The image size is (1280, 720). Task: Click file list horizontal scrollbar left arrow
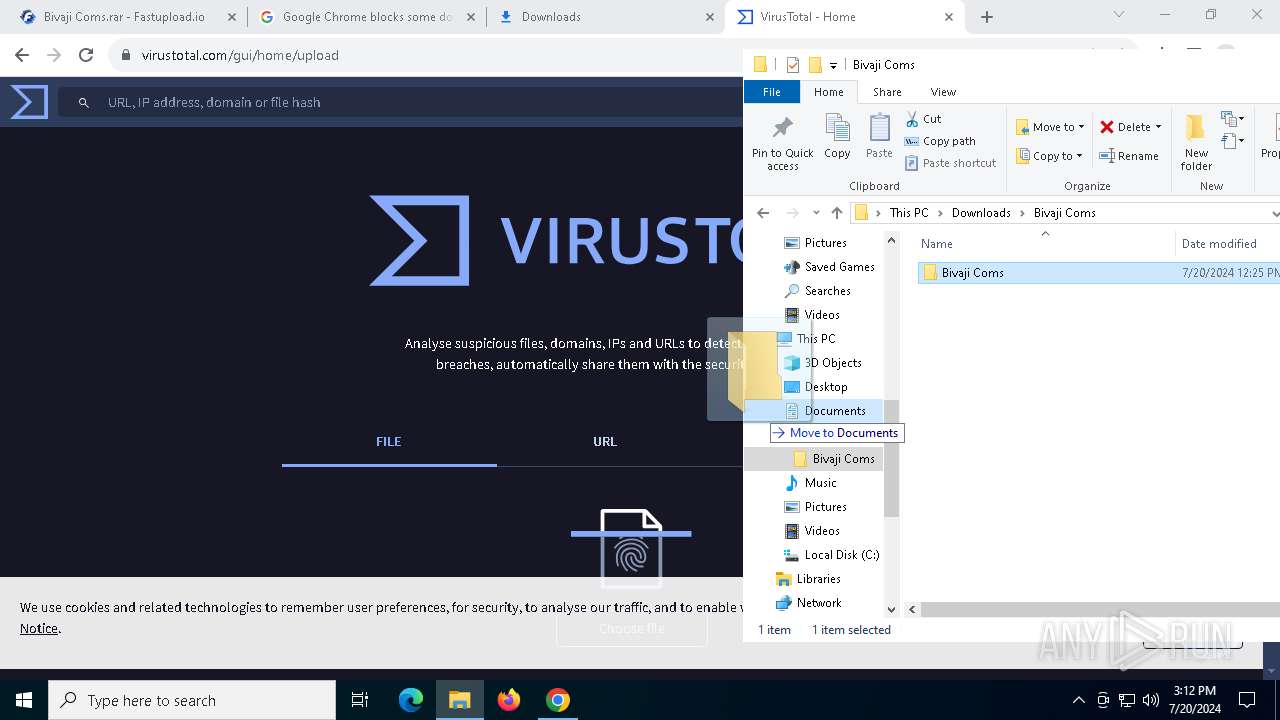point(912,609)
